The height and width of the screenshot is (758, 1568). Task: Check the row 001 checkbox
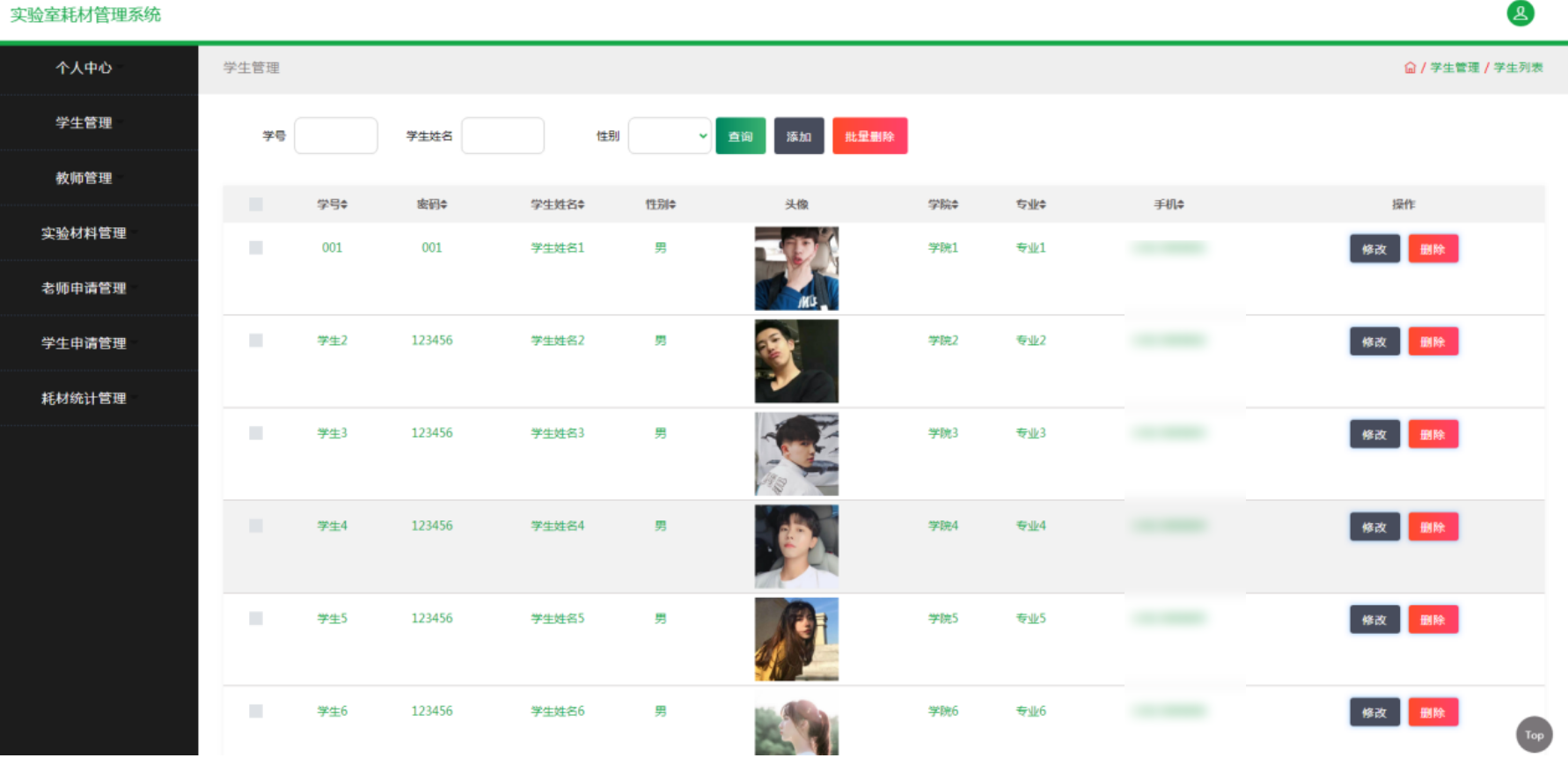[256, 248]
